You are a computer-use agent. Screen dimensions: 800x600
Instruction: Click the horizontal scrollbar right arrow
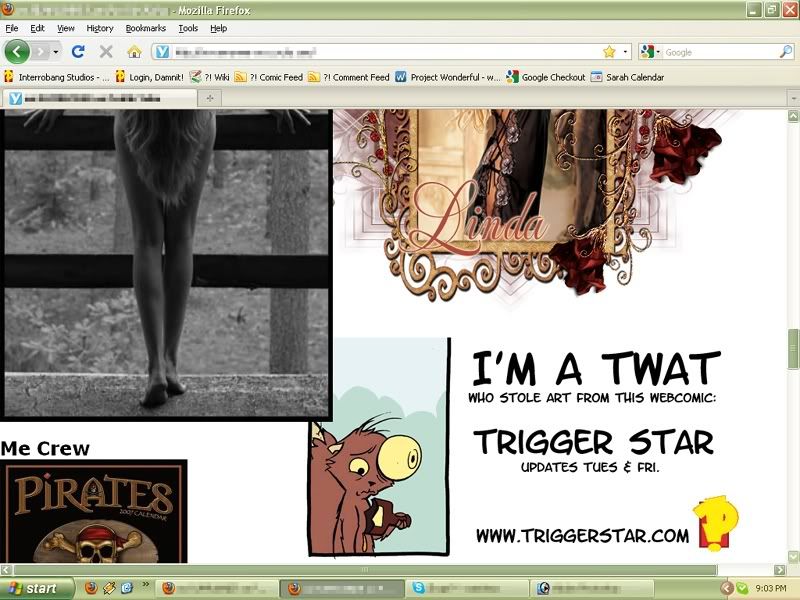(x=780, y=570)
